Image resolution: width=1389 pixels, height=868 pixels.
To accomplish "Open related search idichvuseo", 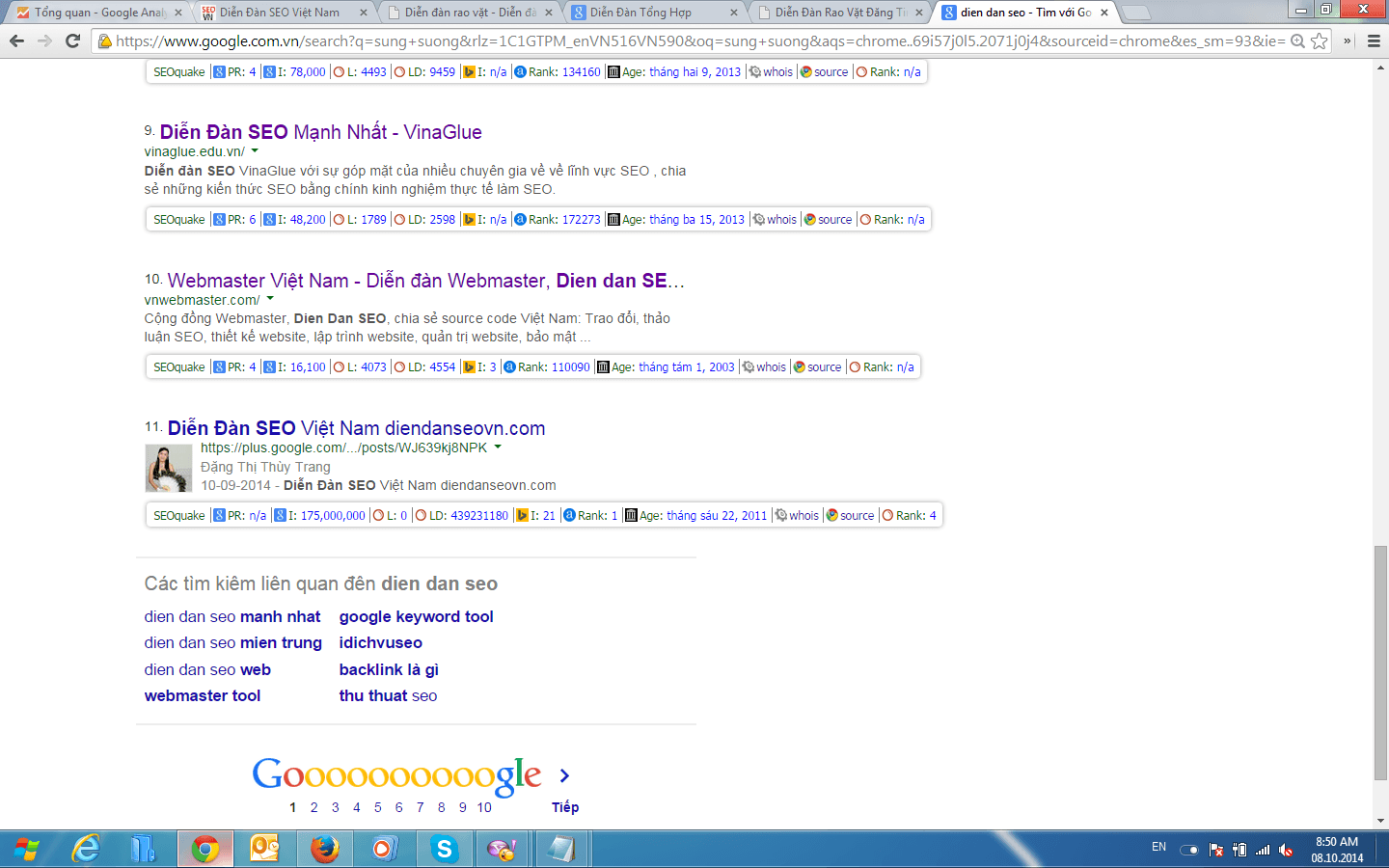I will coord(380,642).
